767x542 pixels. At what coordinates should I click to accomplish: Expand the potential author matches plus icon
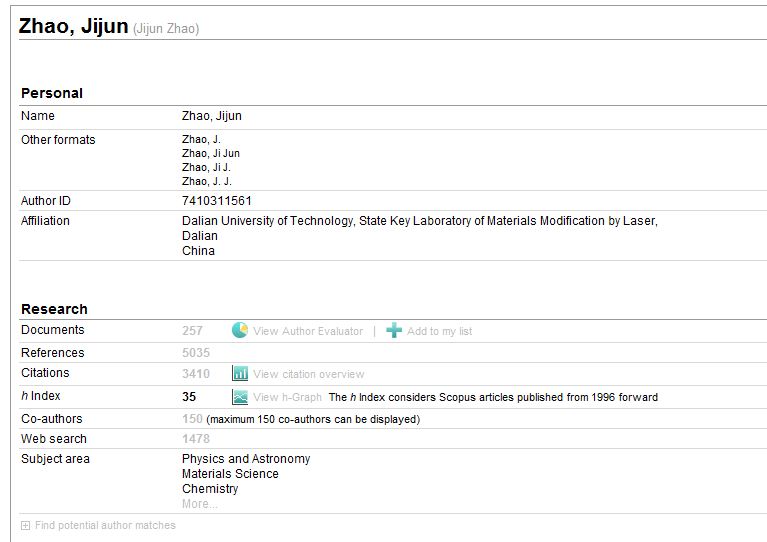[25, 525]
